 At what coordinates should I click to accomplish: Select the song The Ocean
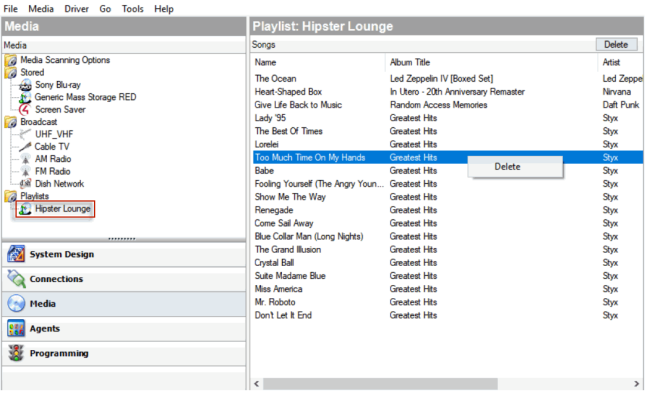pyautogui.click(x=275, y=79)
